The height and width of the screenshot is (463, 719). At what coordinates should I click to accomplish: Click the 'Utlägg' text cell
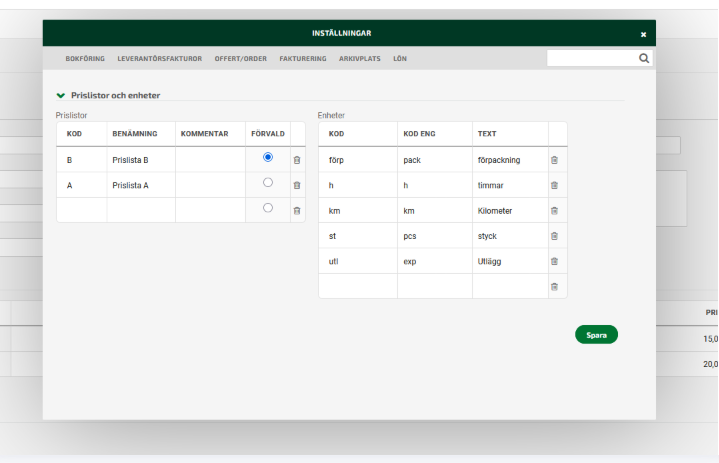pyautogui.click(x=510, y=261)
